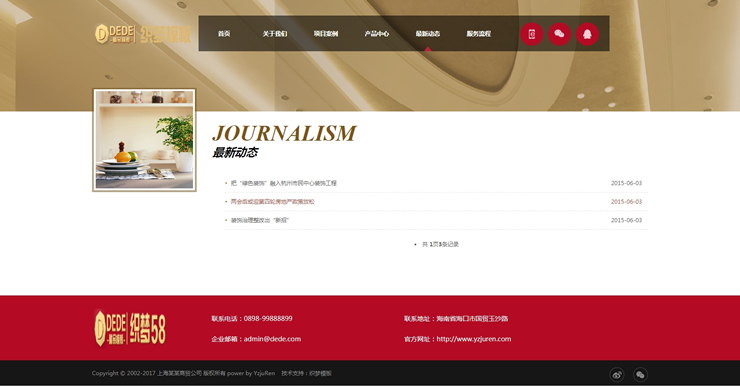Viewport: 740px width, 387px height.
Task: Open the Weibo icon in the footer
Action: point(617,375)
